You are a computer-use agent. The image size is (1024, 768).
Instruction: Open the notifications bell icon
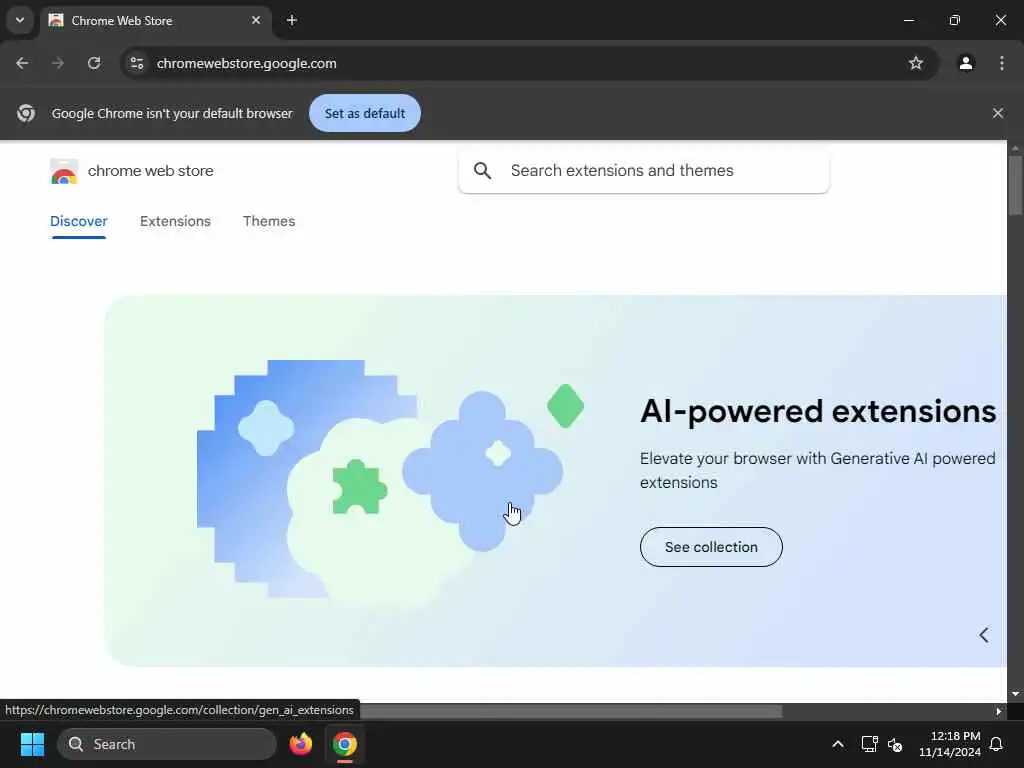[997, 744]
